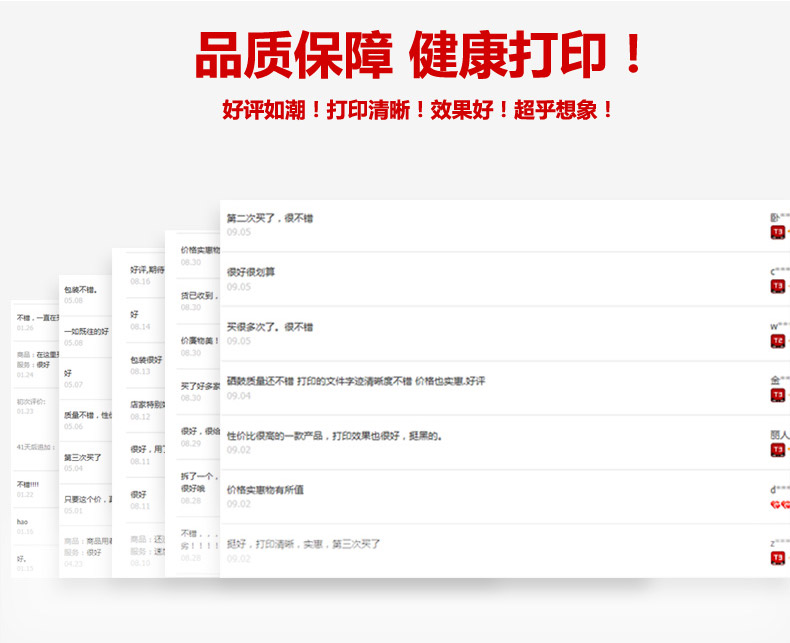Click review 包装很好 dated 08.13
790x643 pixels.
tap(146, 360)
